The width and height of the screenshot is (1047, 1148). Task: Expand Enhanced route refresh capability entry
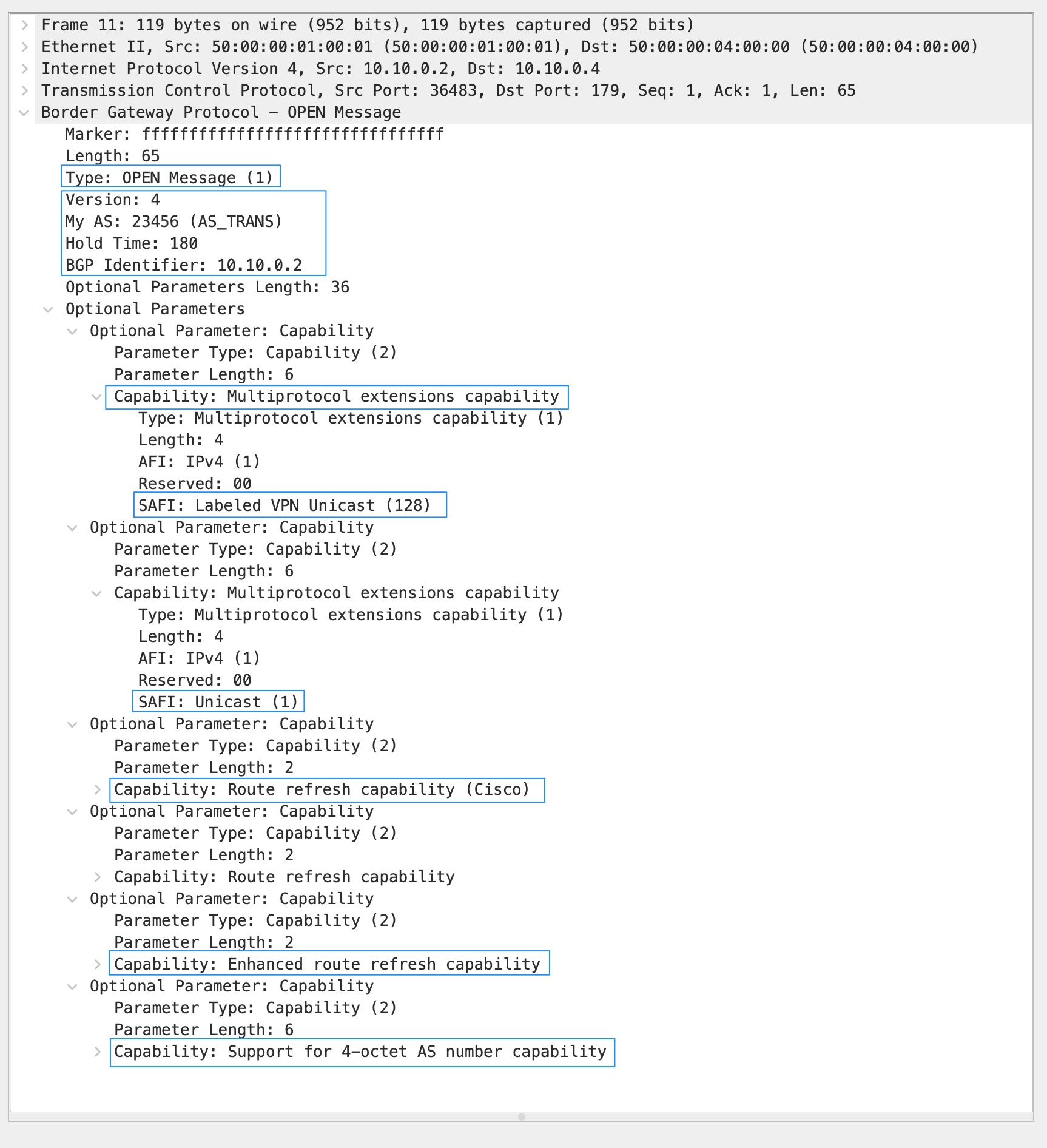[97, 965]
